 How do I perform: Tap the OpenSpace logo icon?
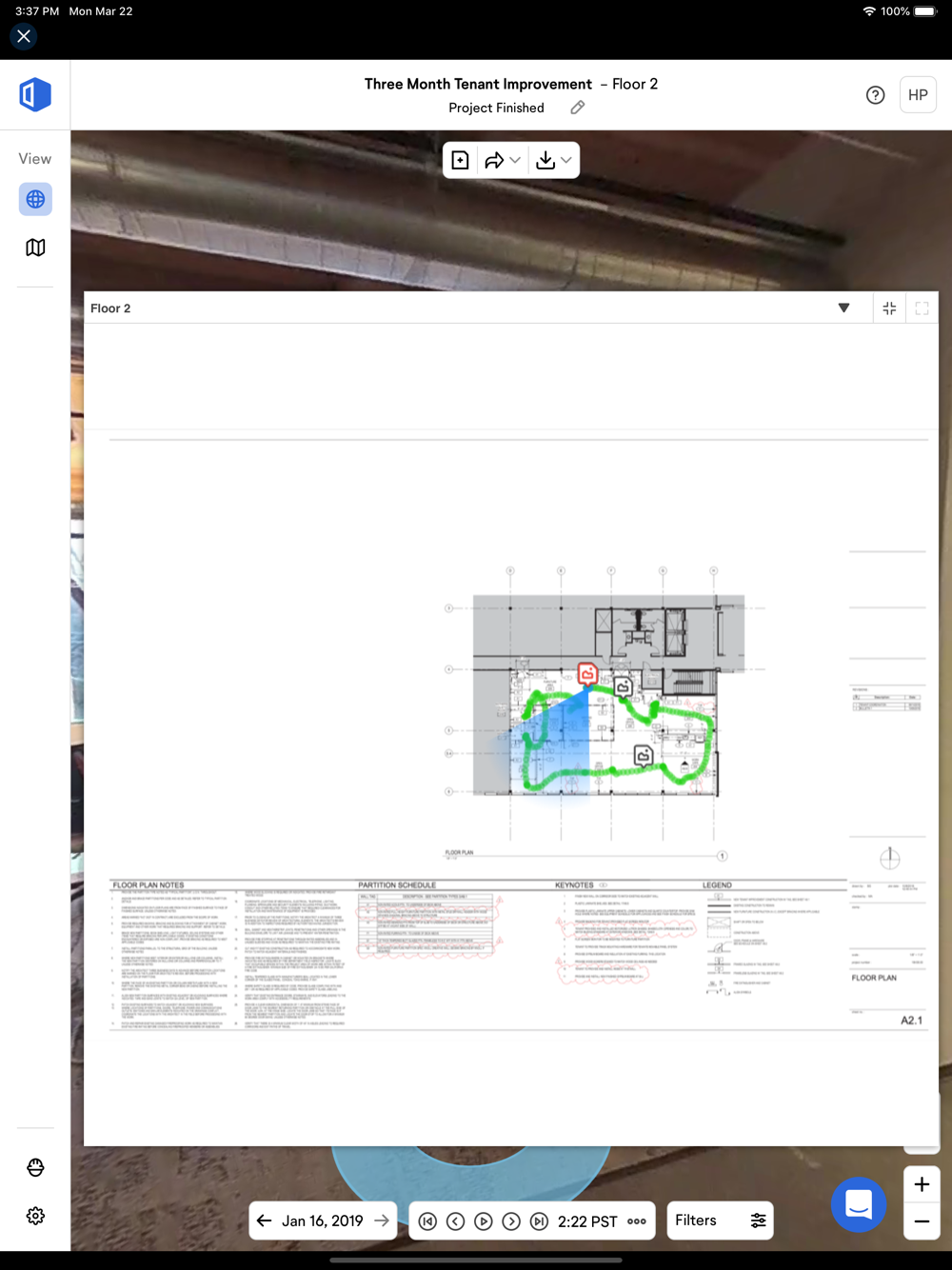pos(35,94)
